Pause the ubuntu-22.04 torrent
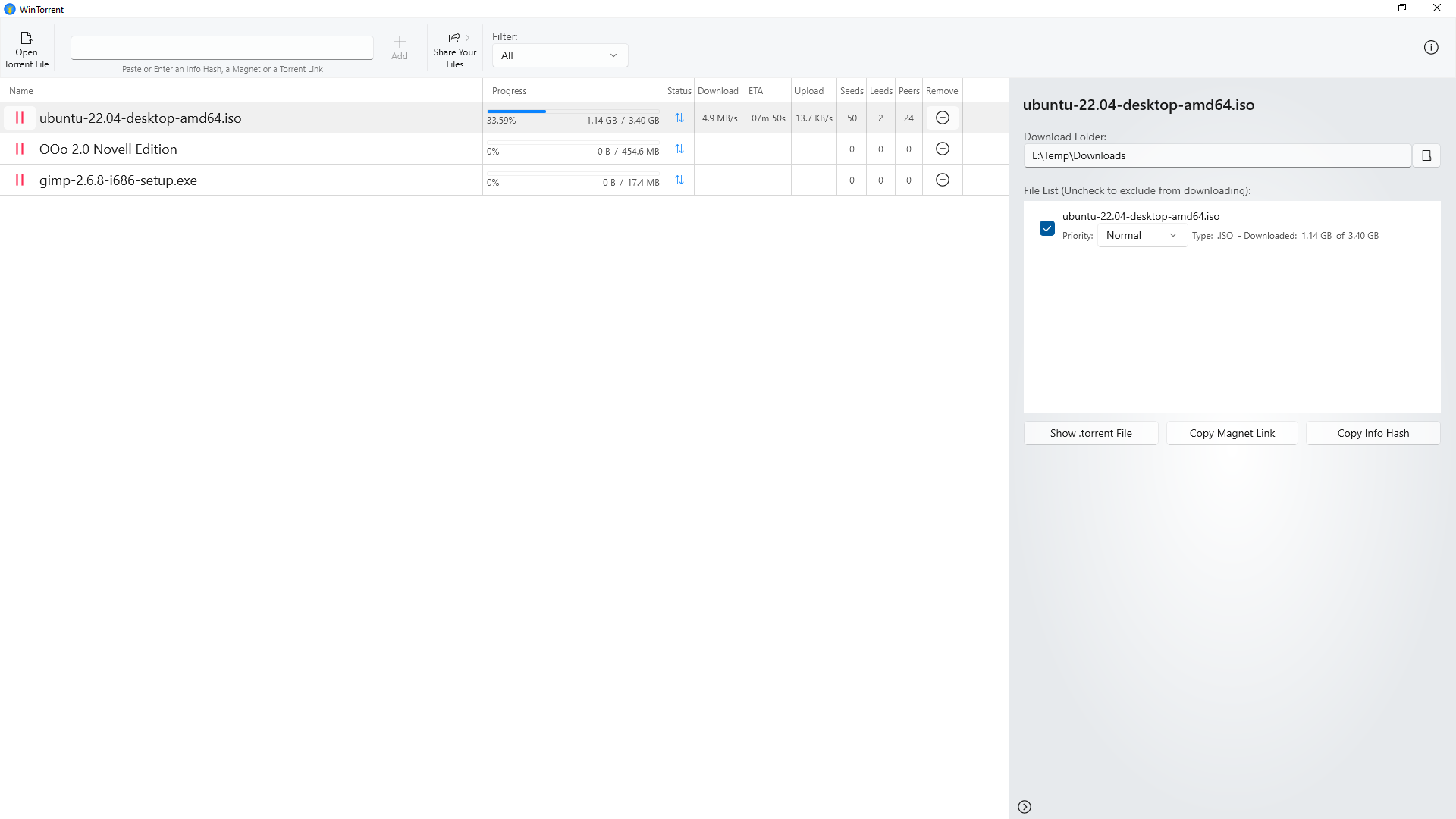This screenshot has width=1456, height=819. click(20, 118)
